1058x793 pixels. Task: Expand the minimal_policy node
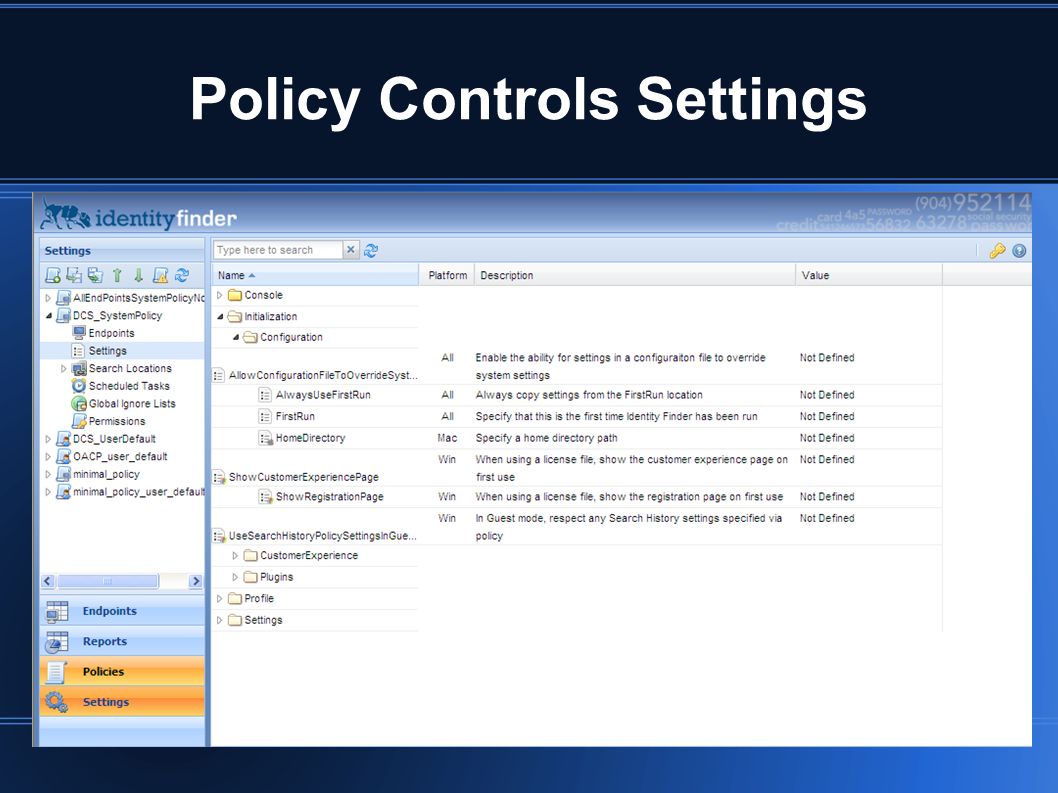click(48, 474)
